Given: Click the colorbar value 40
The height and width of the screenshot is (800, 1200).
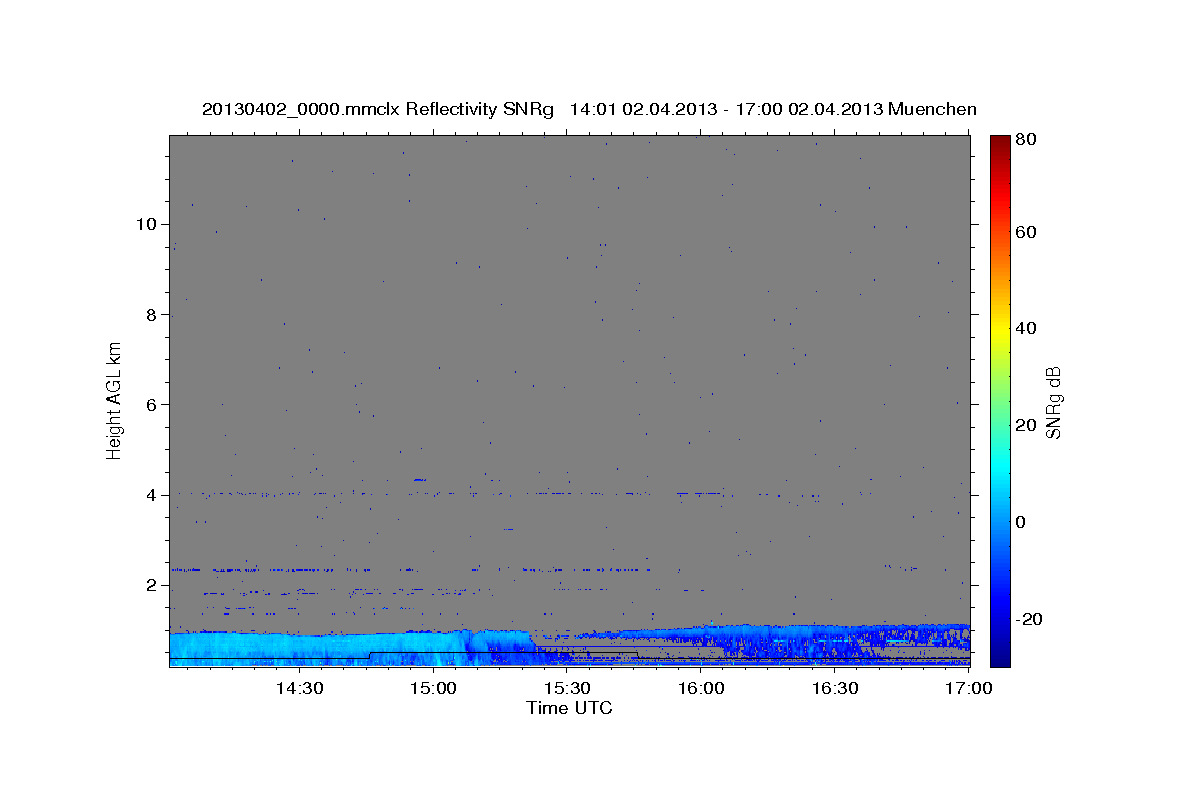Looking at the screenshot, I should [1028, 328].
